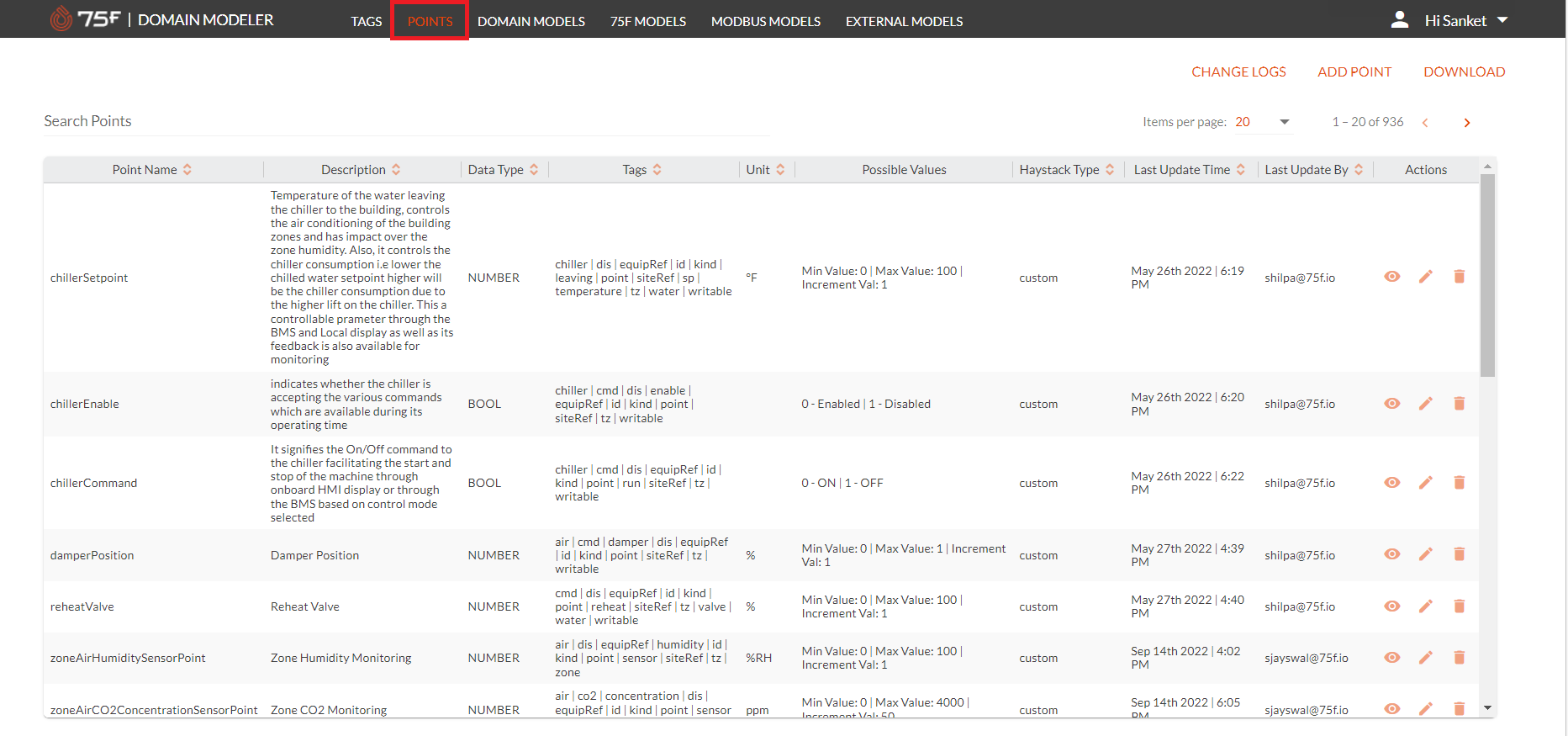The width and height of the screenshot is (1568, 736).
Task: Click the Possible Values column header
Action: pos(904,170)
